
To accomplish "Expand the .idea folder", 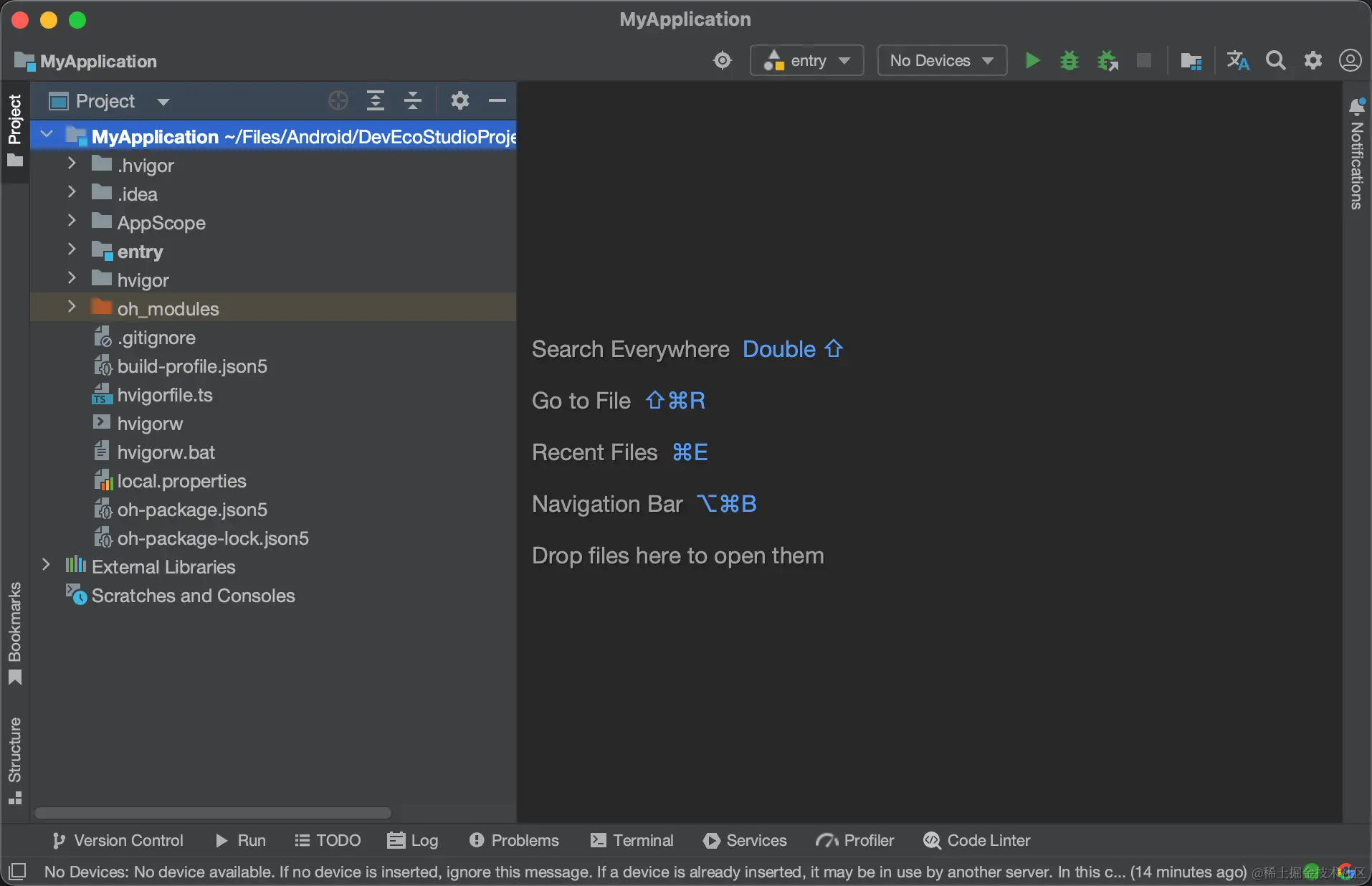I will [x=72, y=192].
